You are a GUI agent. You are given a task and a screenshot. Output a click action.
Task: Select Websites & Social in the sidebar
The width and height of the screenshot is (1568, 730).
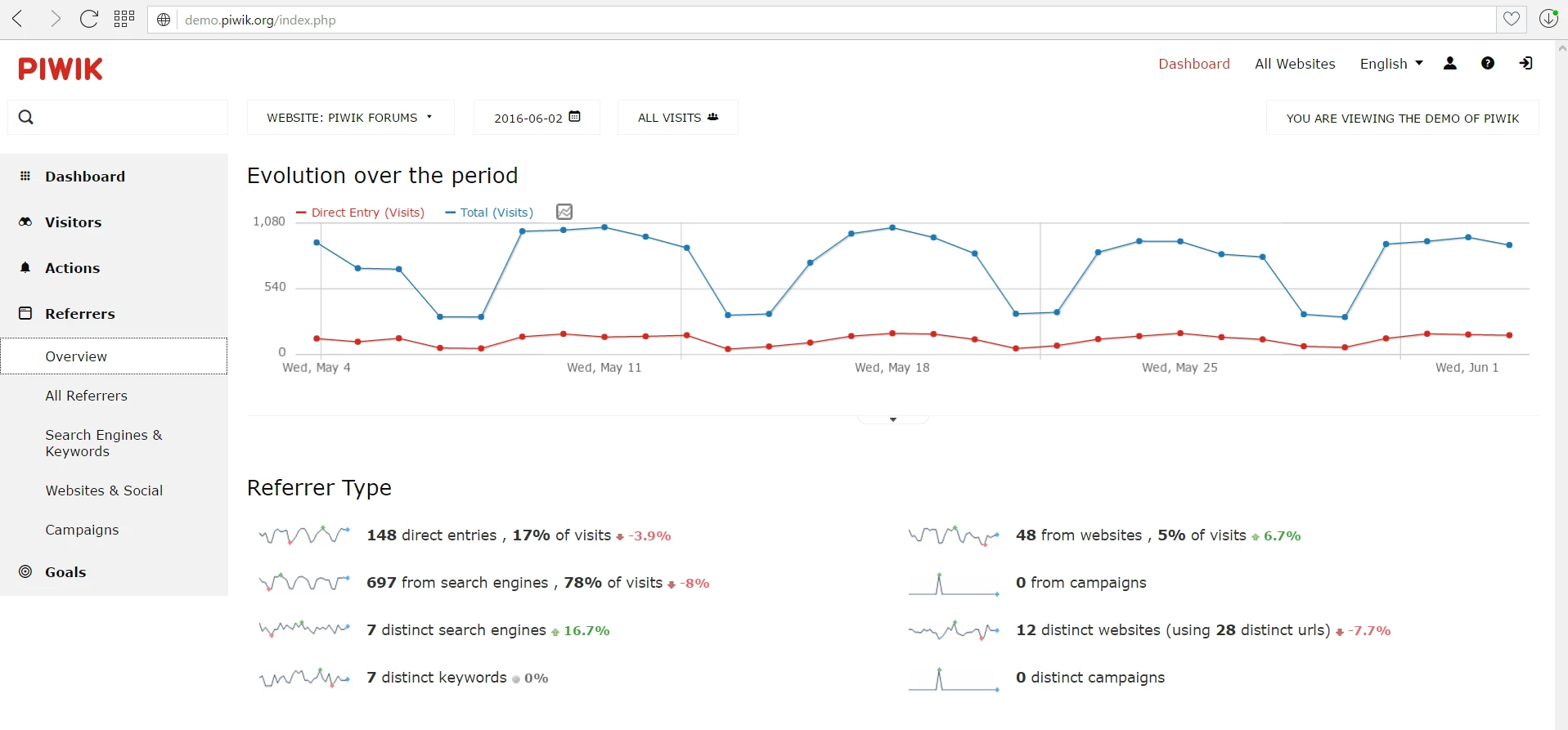tap(104, 490)
